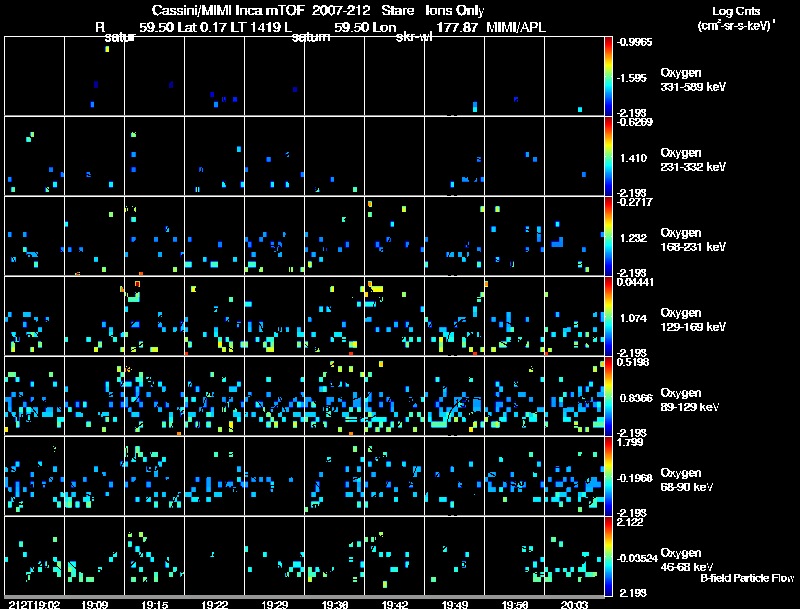Click the '19:15' time axis label
This screenshot has width=800, height=609.
(155, 604)
